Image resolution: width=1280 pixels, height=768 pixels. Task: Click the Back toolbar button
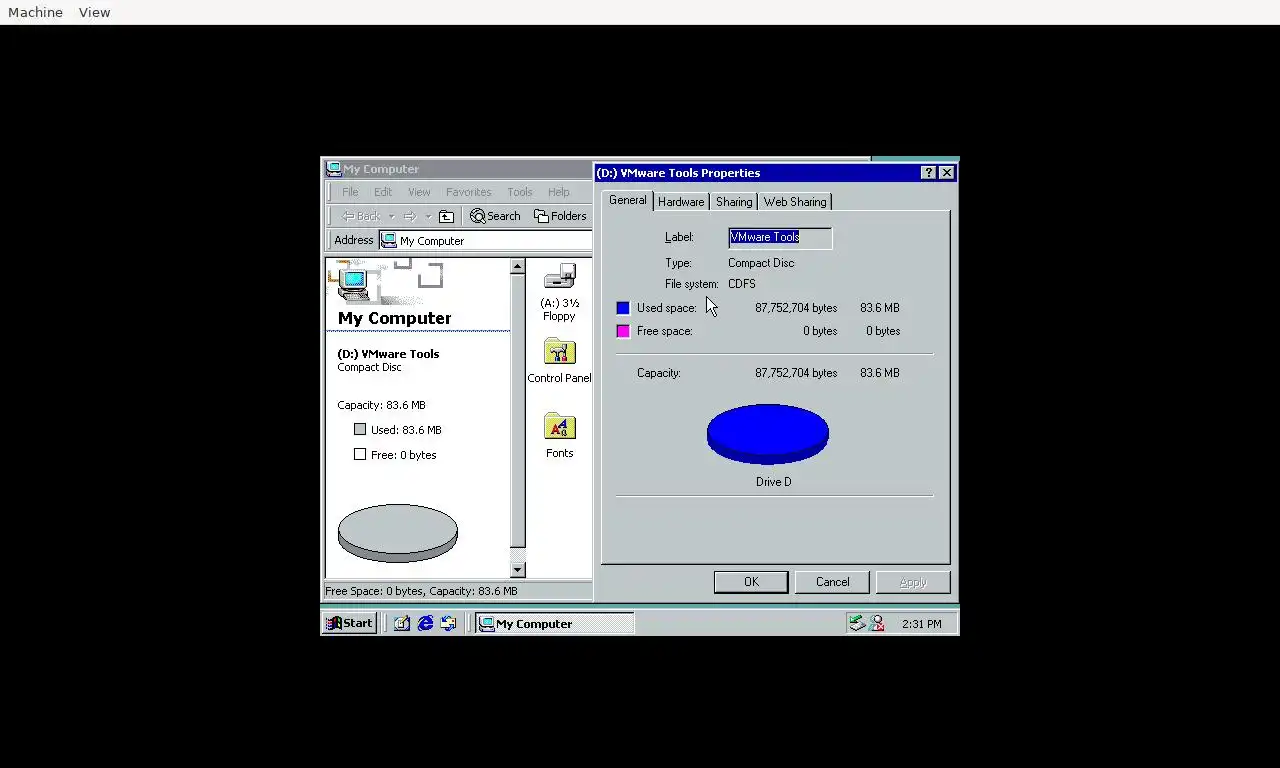tap(361, 216)
